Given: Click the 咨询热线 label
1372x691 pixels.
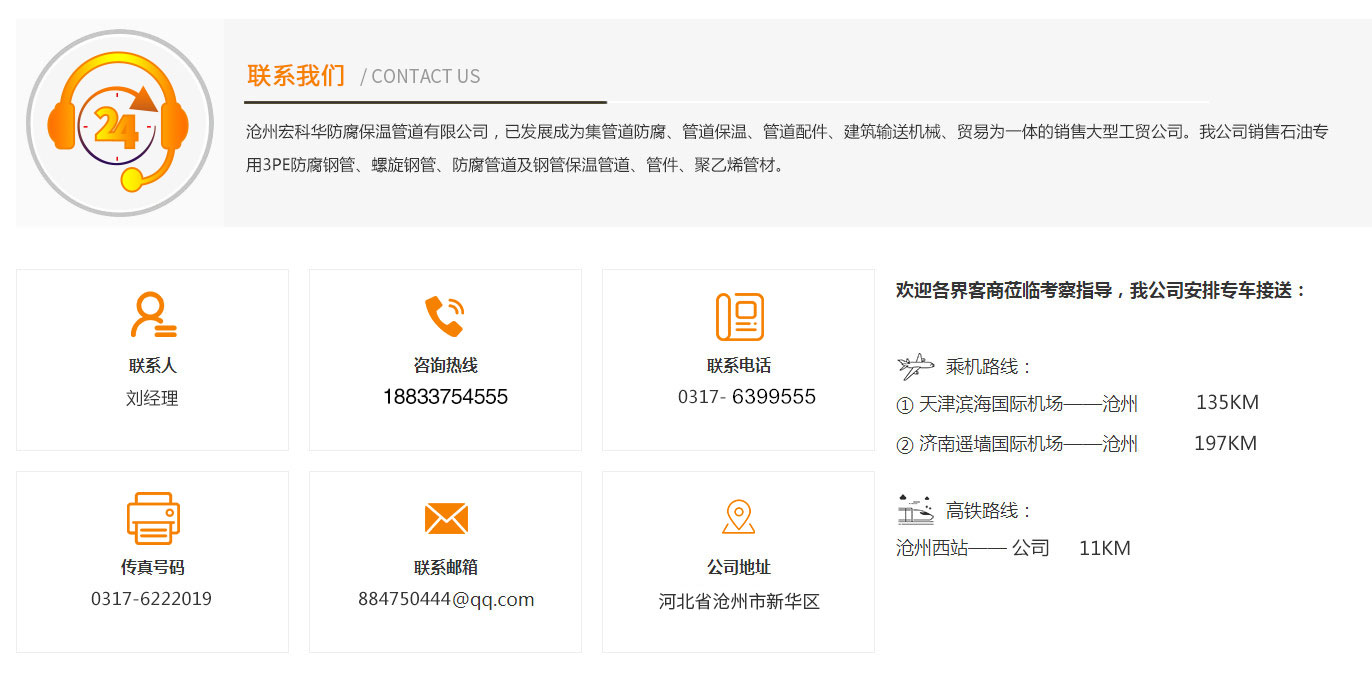Looking at the screenshot, I should point(446,366).
